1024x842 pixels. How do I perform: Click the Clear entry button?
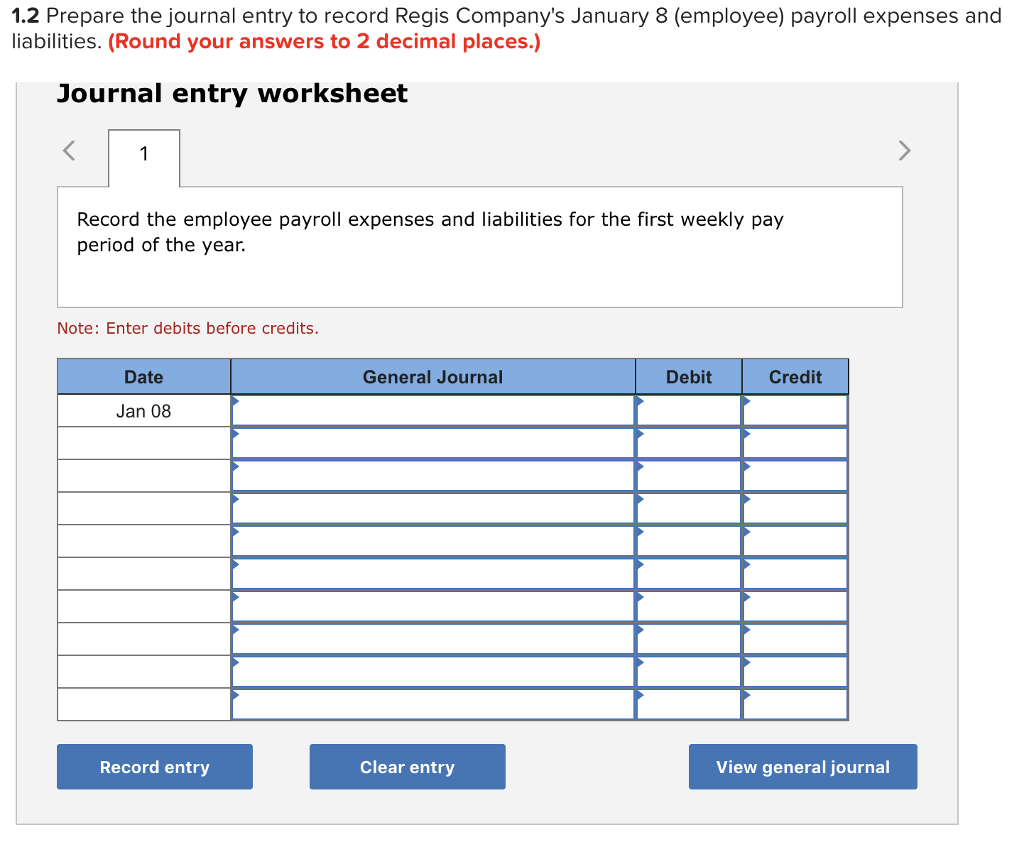click(407, 766)
